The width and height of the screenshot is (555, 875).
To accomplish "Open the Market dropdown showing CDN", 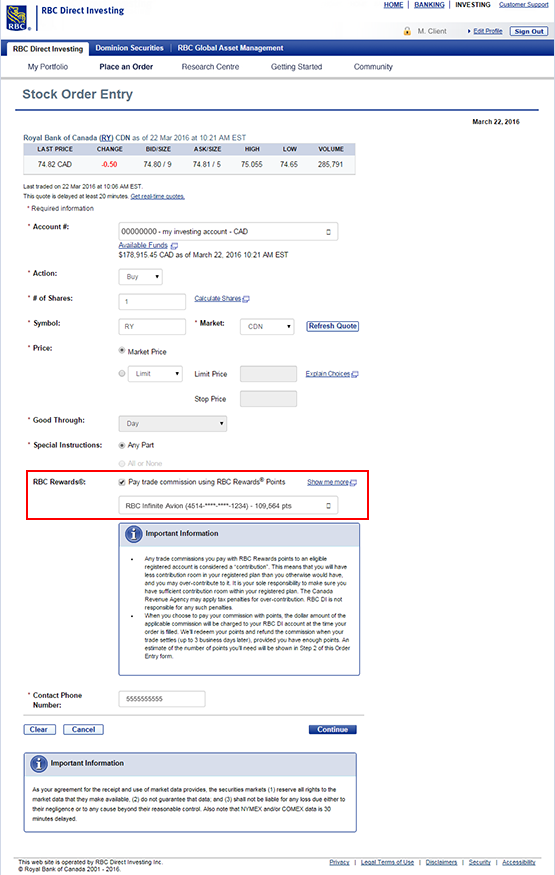I will click(x=267, y=326).
